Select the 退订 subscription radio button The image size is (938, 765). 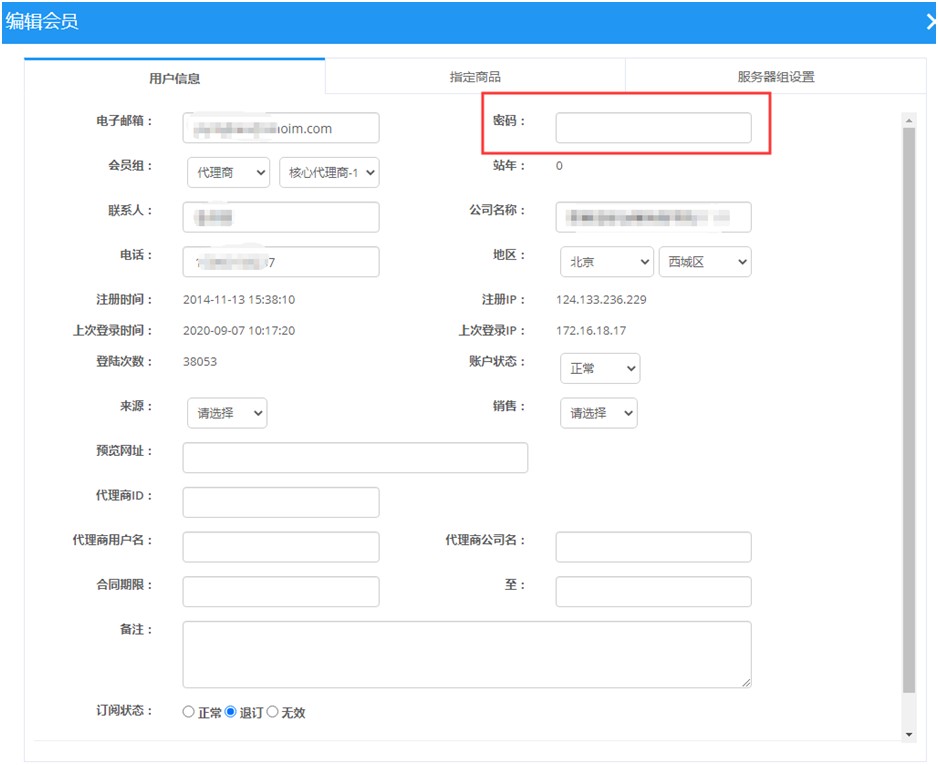[x=231, y=712]
